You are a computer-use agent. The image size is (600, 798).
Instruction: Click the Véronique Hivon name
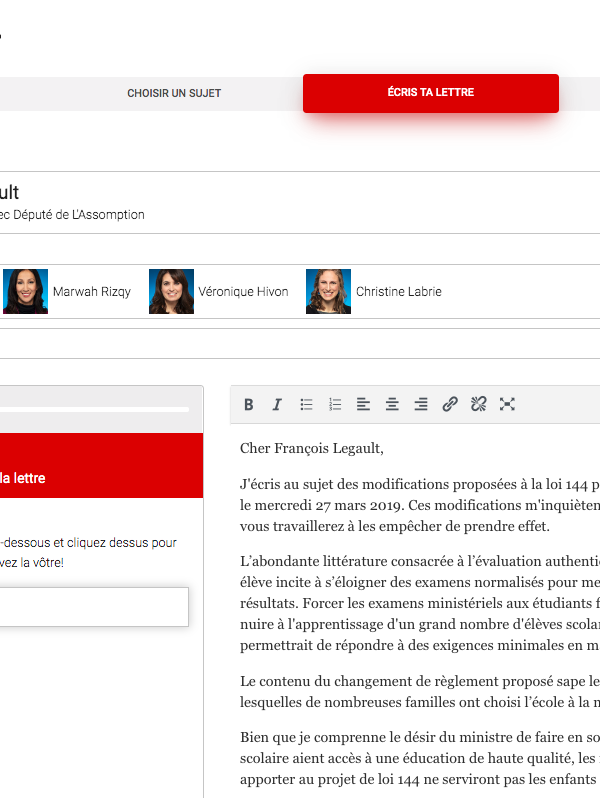click(x=243, y=292)
